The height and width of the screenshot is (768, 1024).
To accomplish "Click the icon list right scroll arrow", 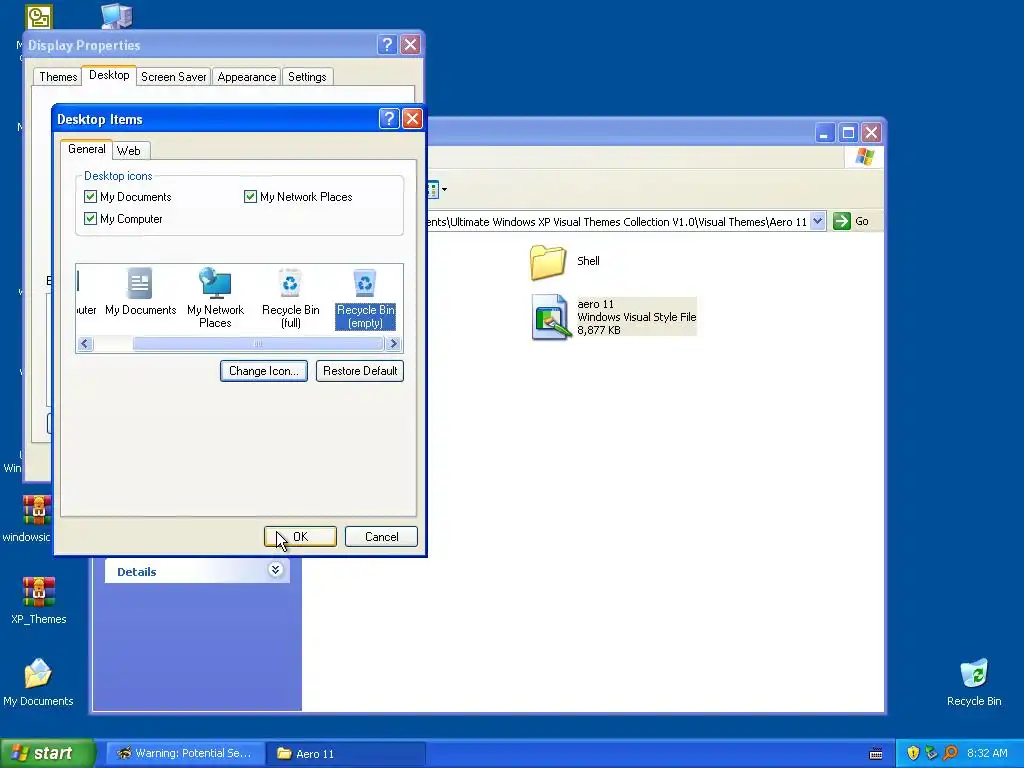I will (393, 344).
